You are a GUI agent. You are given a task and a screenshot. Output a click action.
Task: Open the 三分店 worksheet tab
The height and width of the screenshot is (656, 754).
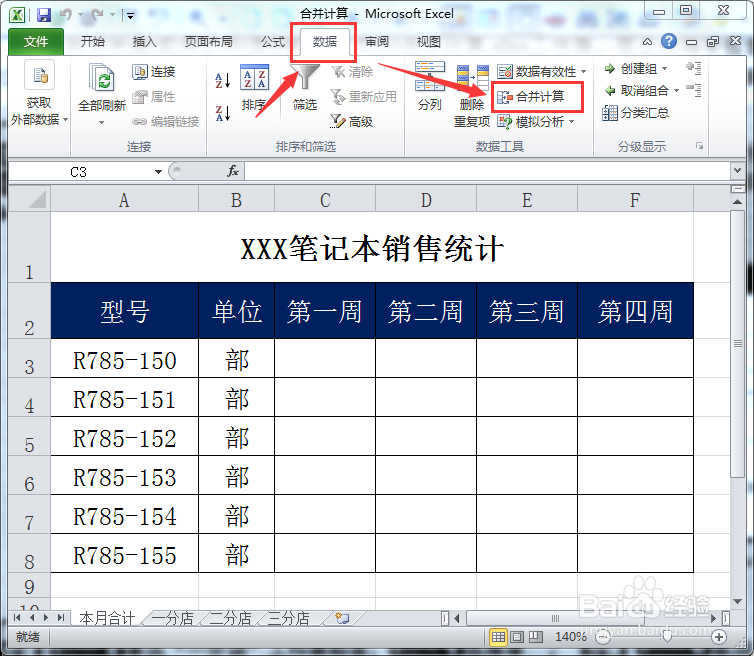click(289, 618)
